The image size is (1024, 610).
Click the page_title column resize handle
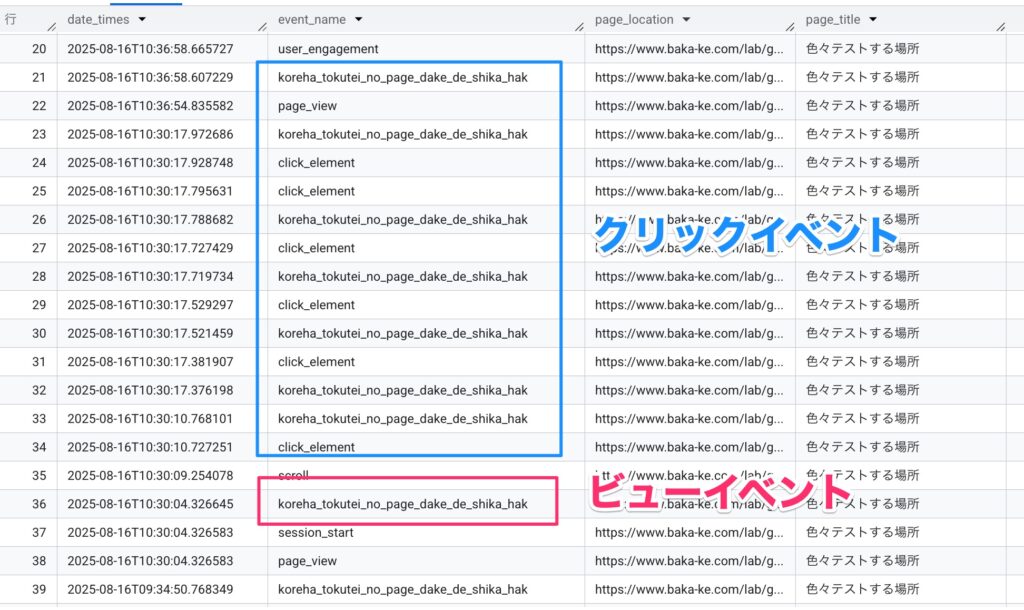pyautogui.click(x=1000, y=26)
